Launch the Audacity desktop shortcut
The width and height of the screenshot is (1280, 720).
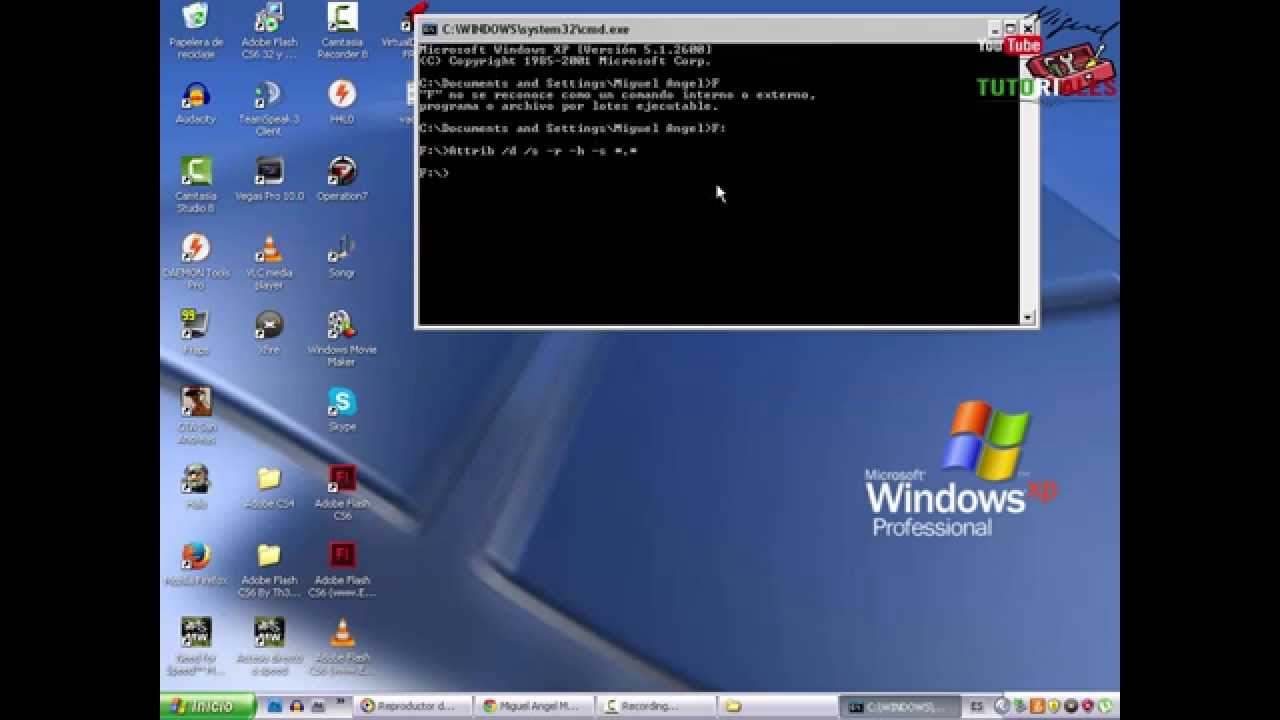coord(196,95)
